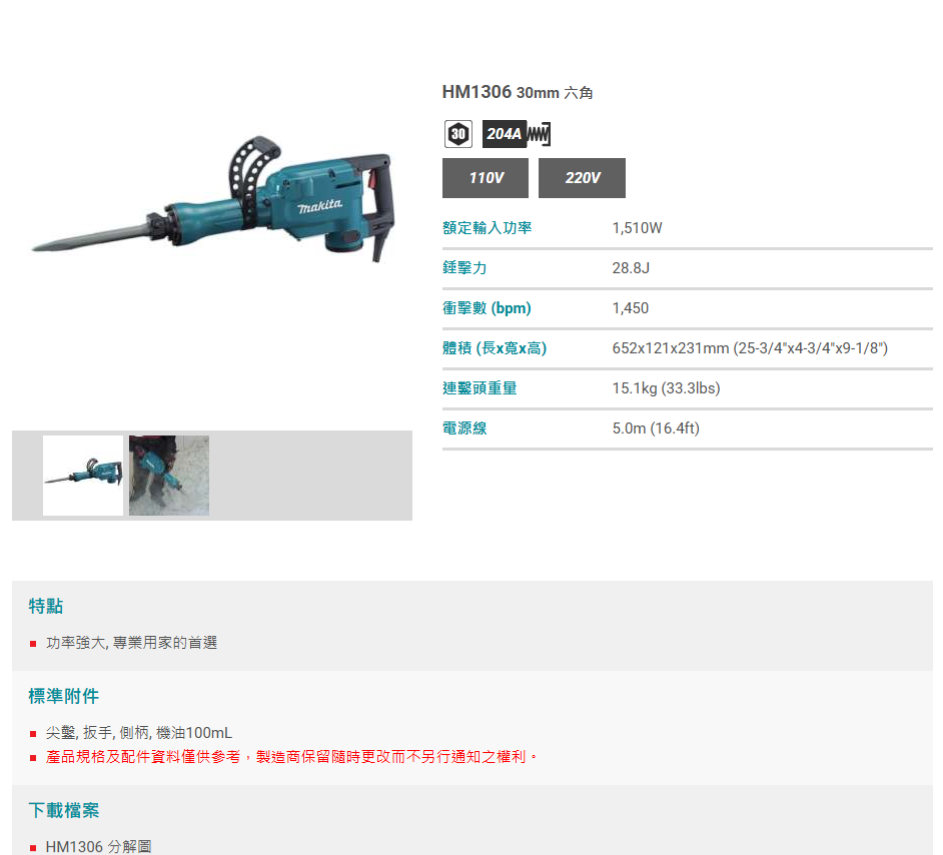This screenshot has height=855, width=943.
Task: Click the 204A carbon brush icon
Action: point(516,134)
